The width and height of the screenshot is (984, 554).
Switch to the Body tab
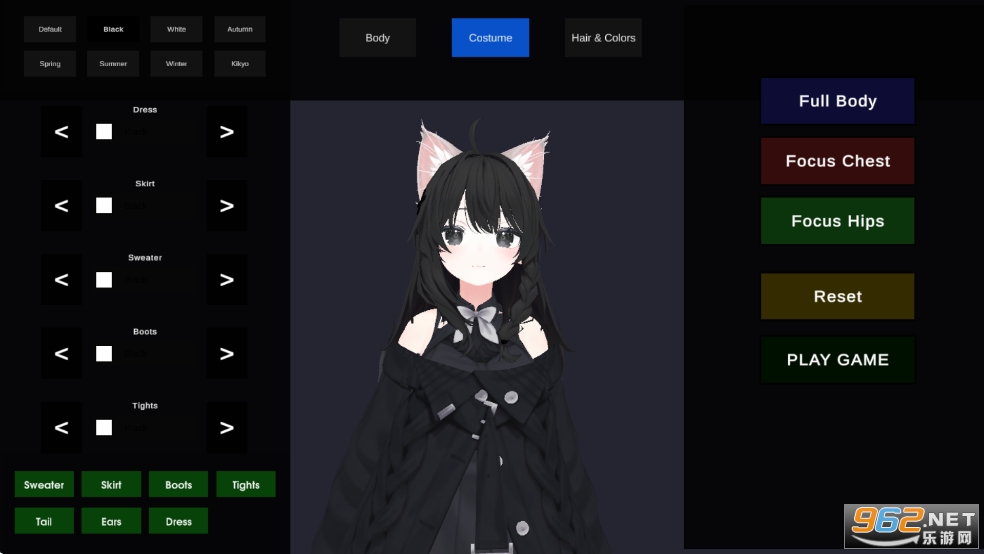pos(377,38)
